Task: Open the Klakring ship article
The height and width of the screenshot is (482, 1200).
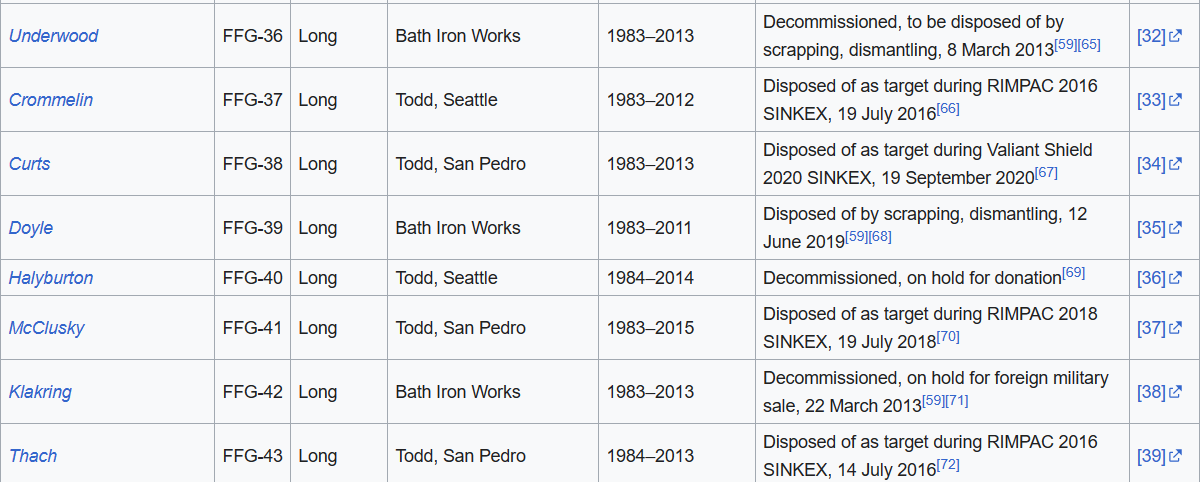Action: (x=40, y=392)
